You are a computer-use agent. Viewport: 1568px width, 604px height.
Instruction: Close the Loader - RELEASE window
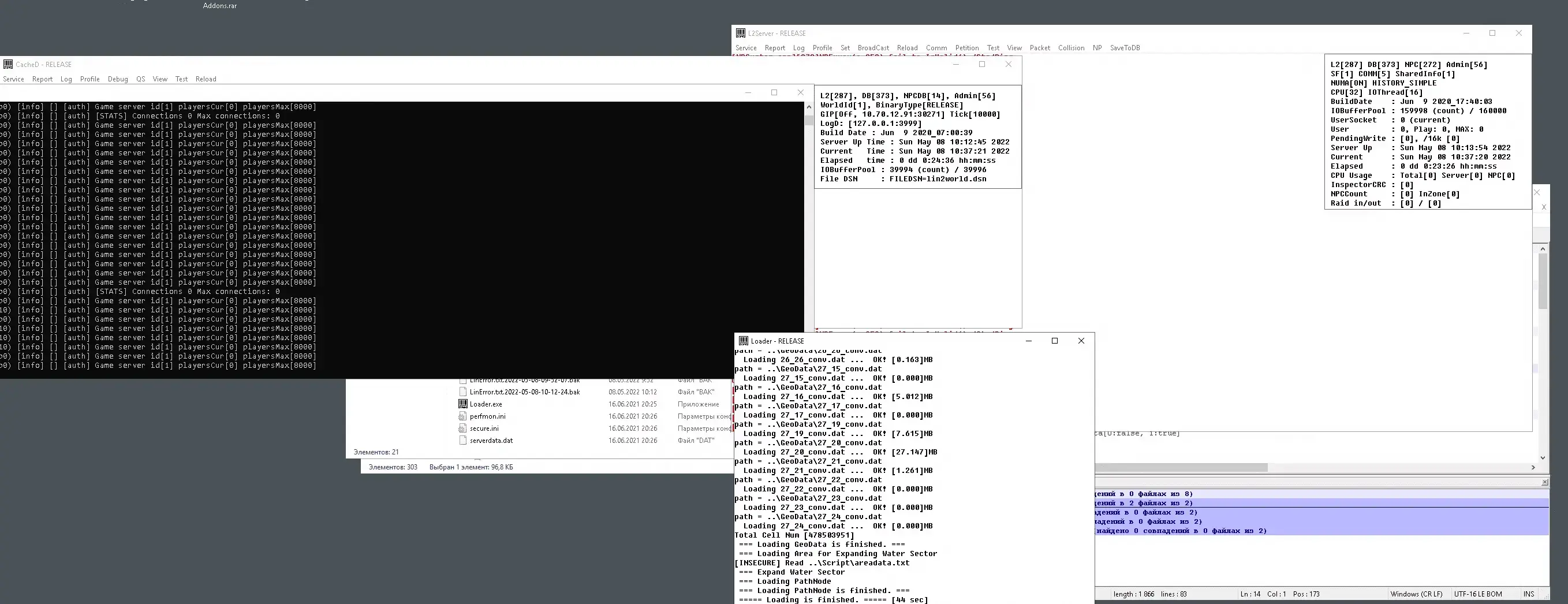pos(1081,341)
